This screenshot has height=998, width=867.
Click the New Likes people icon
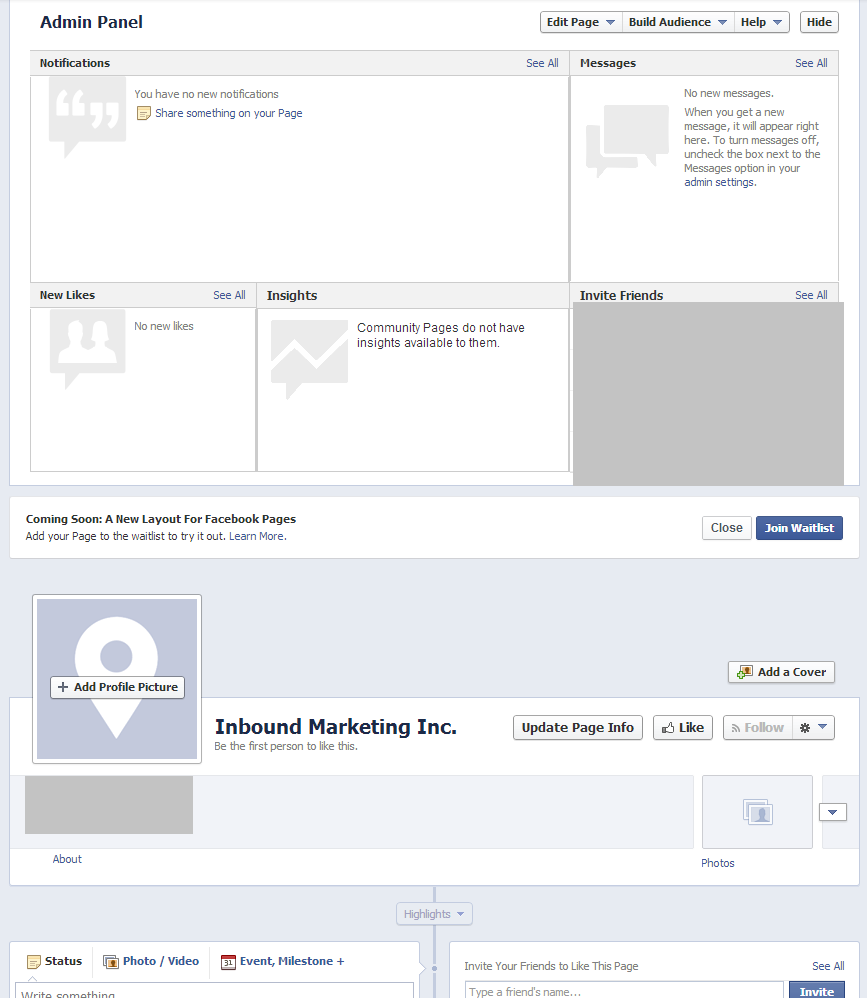point(87,348)
